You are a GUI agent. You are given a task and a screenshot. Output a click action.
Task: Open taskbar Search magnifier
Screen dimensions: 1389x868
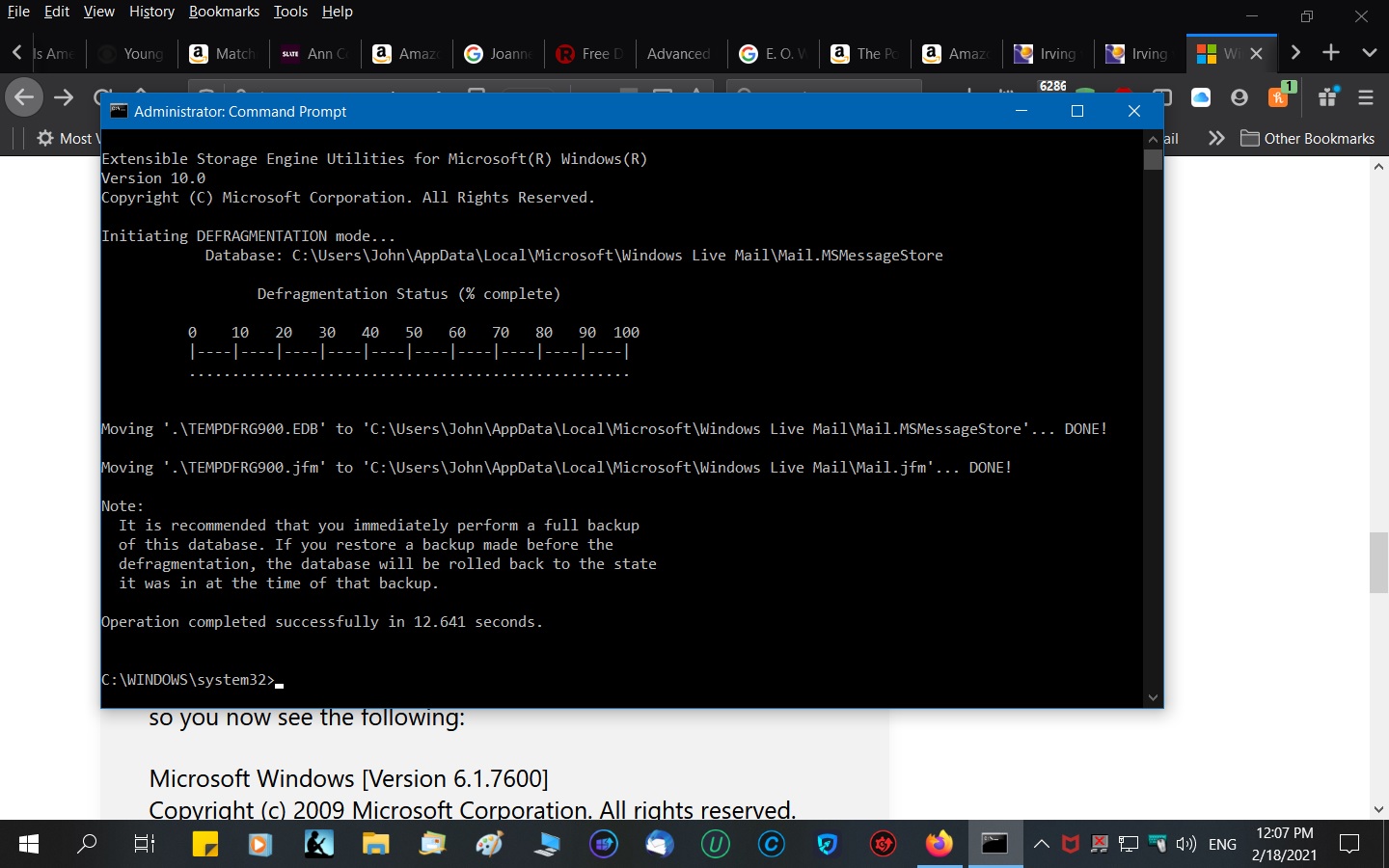[x=87, y=845]
